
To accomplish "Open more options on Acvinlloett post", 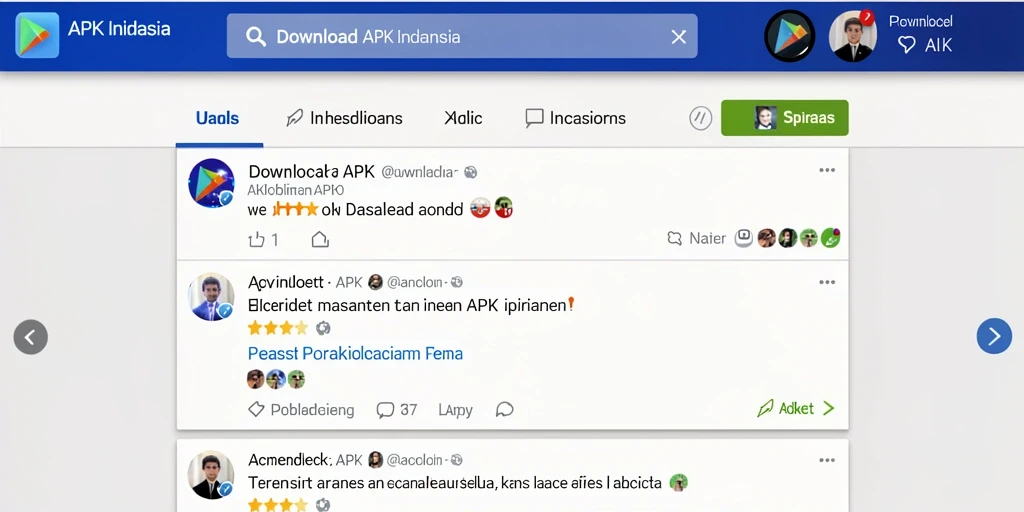I will (827, 282).
